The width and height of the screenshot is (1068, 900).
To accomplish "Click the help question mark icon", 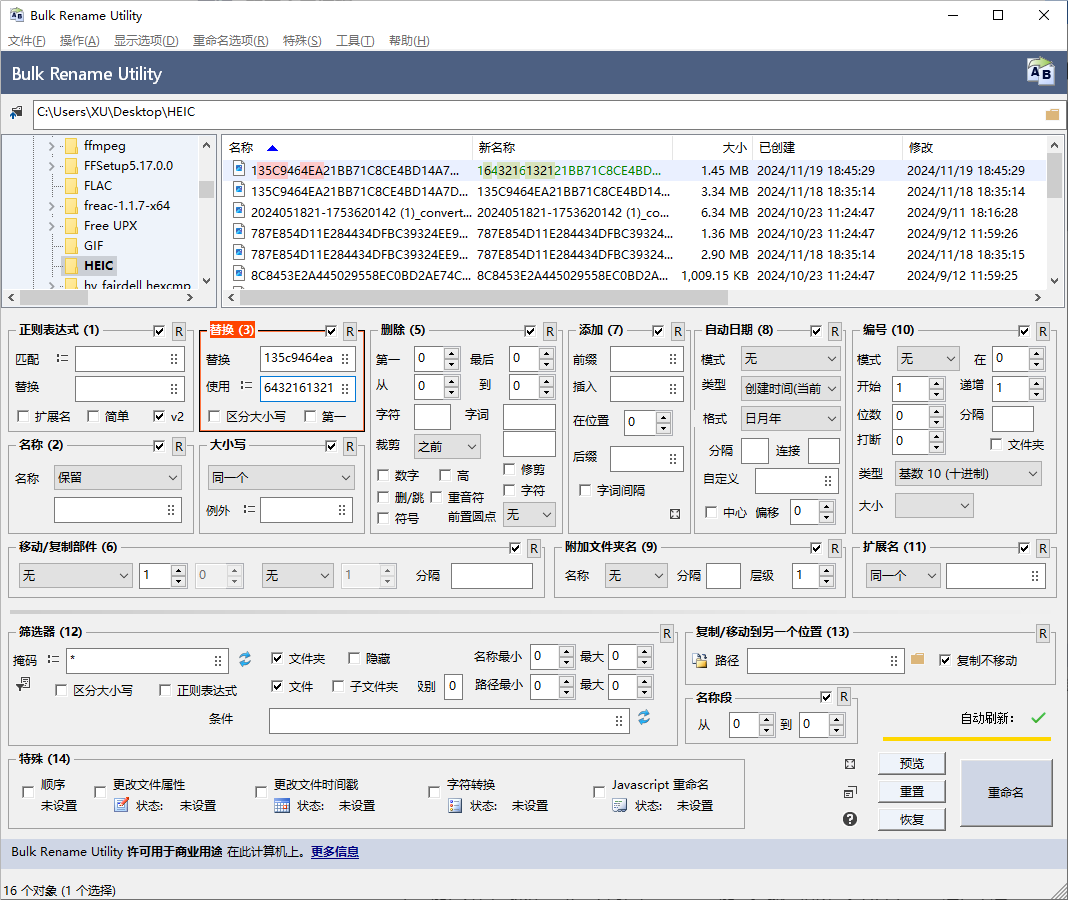I will [850, 819].
